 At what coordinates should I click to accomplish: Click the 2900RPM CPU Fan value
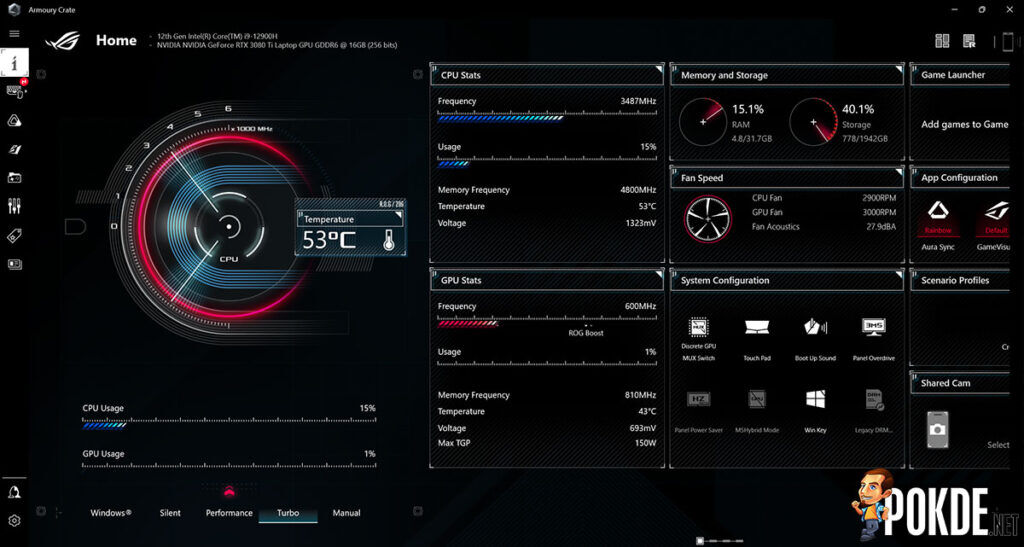coord(879,198)
